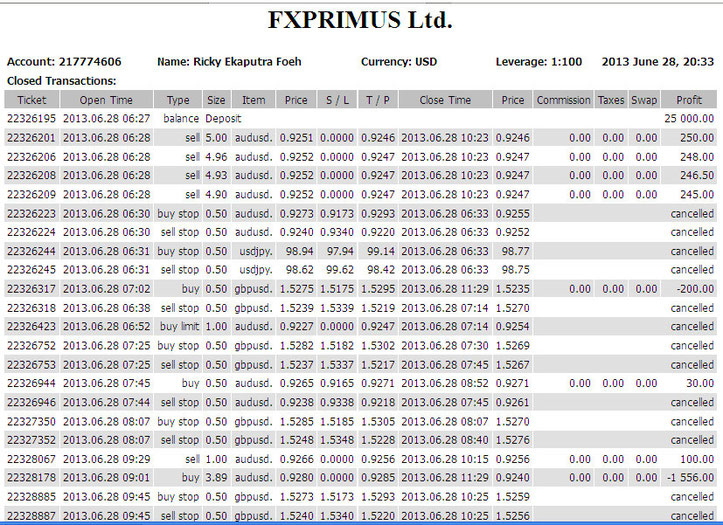Screen dimensions: 723x525
Task: Click the date 2013 June 28, 20:33
Action: (658, 62)
